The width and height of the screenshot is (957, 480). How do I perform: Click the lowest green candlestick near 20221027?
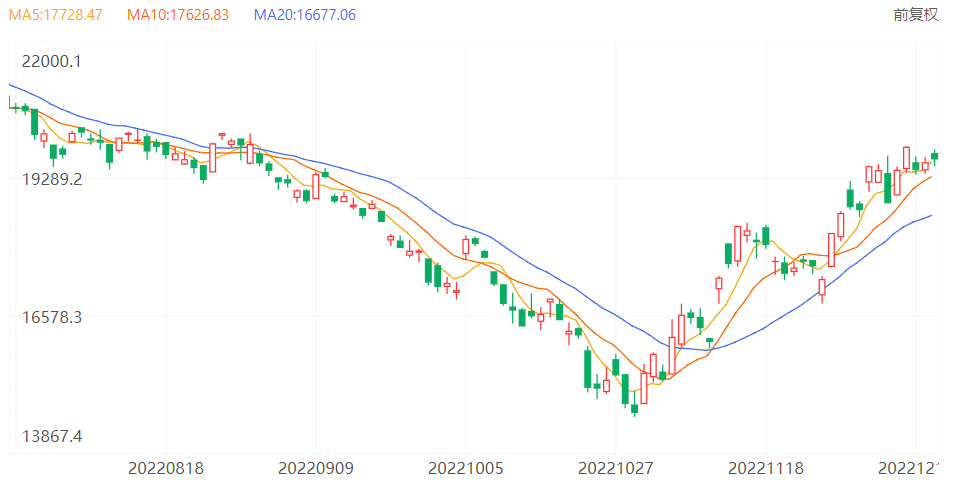pos(635,409)
